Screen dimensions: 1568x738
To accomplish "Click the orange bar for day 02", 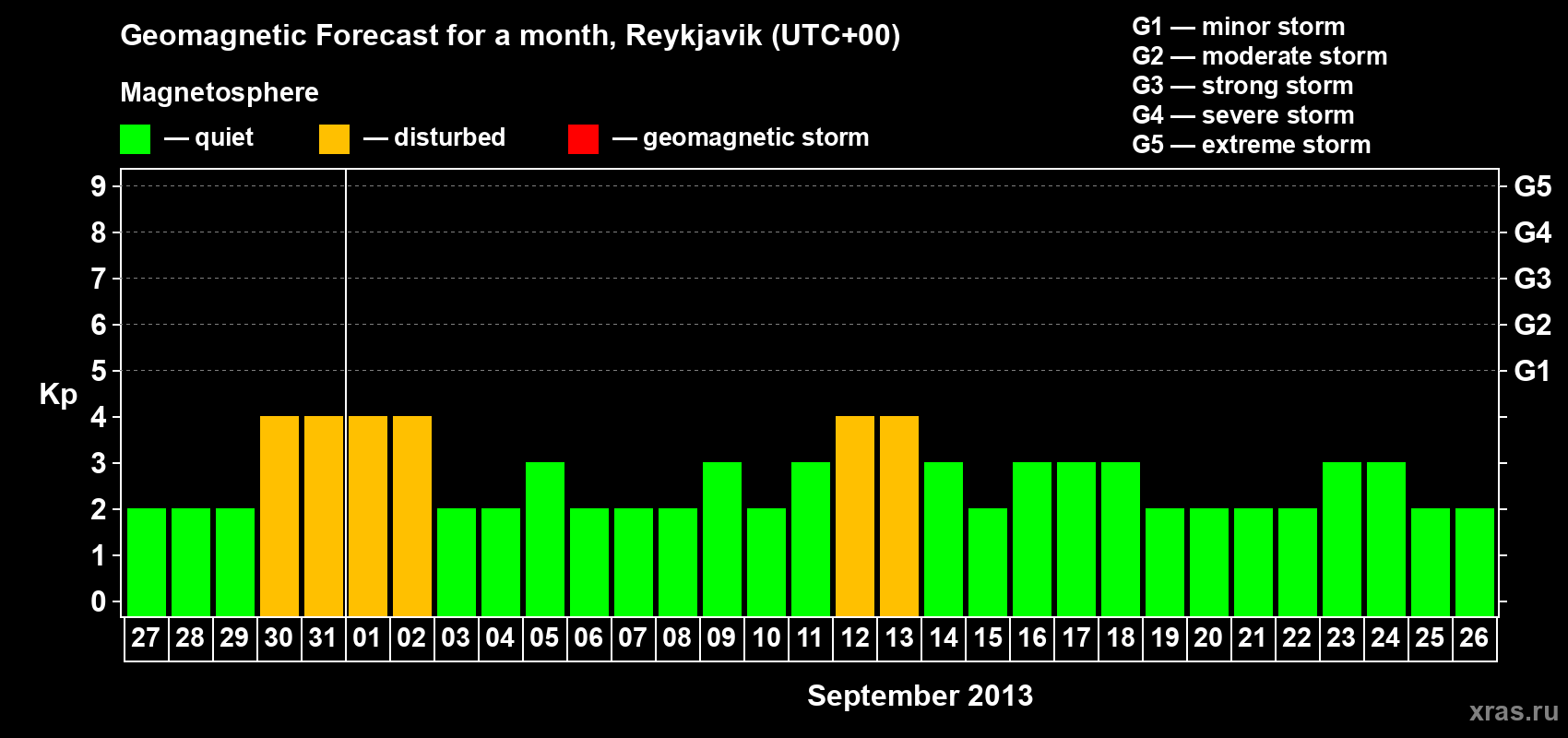I will [x=412, y=517].
